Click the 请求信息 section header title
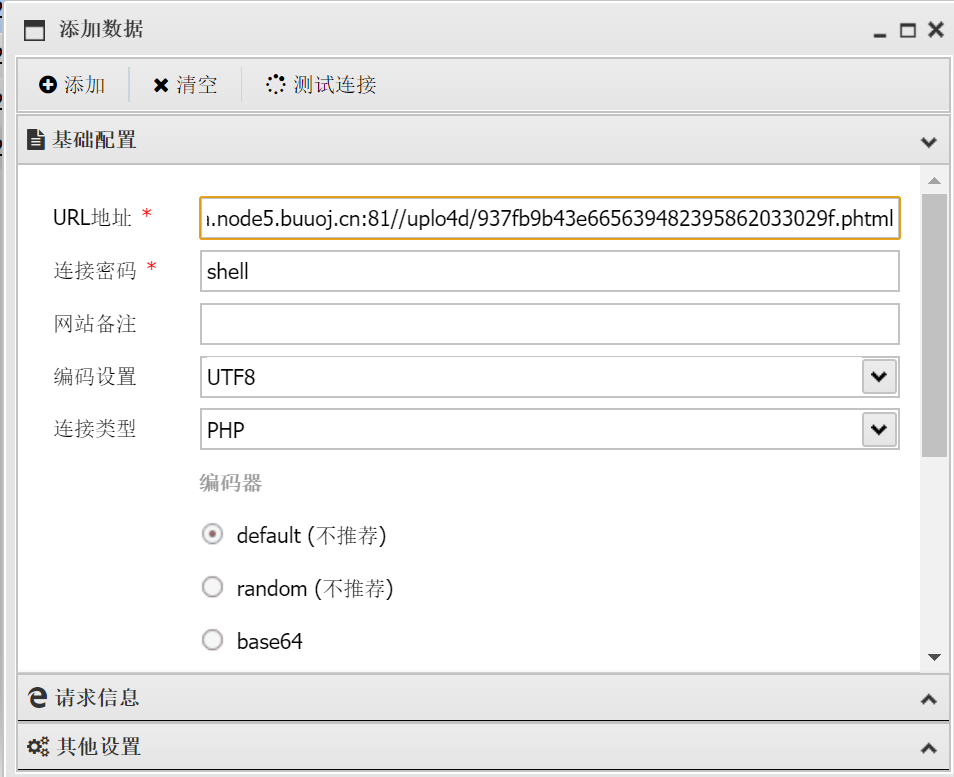This screenshot has width=954, height=777. [97, 697]
